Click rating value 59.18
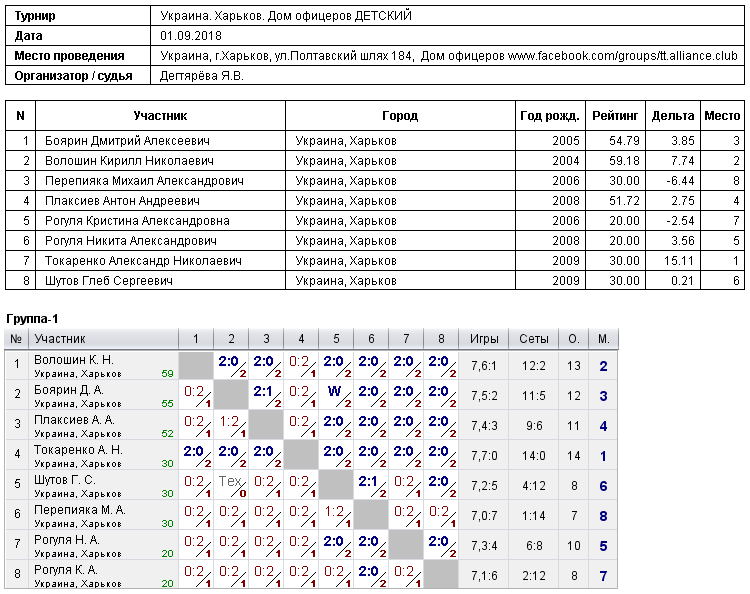 pos(624,161)
